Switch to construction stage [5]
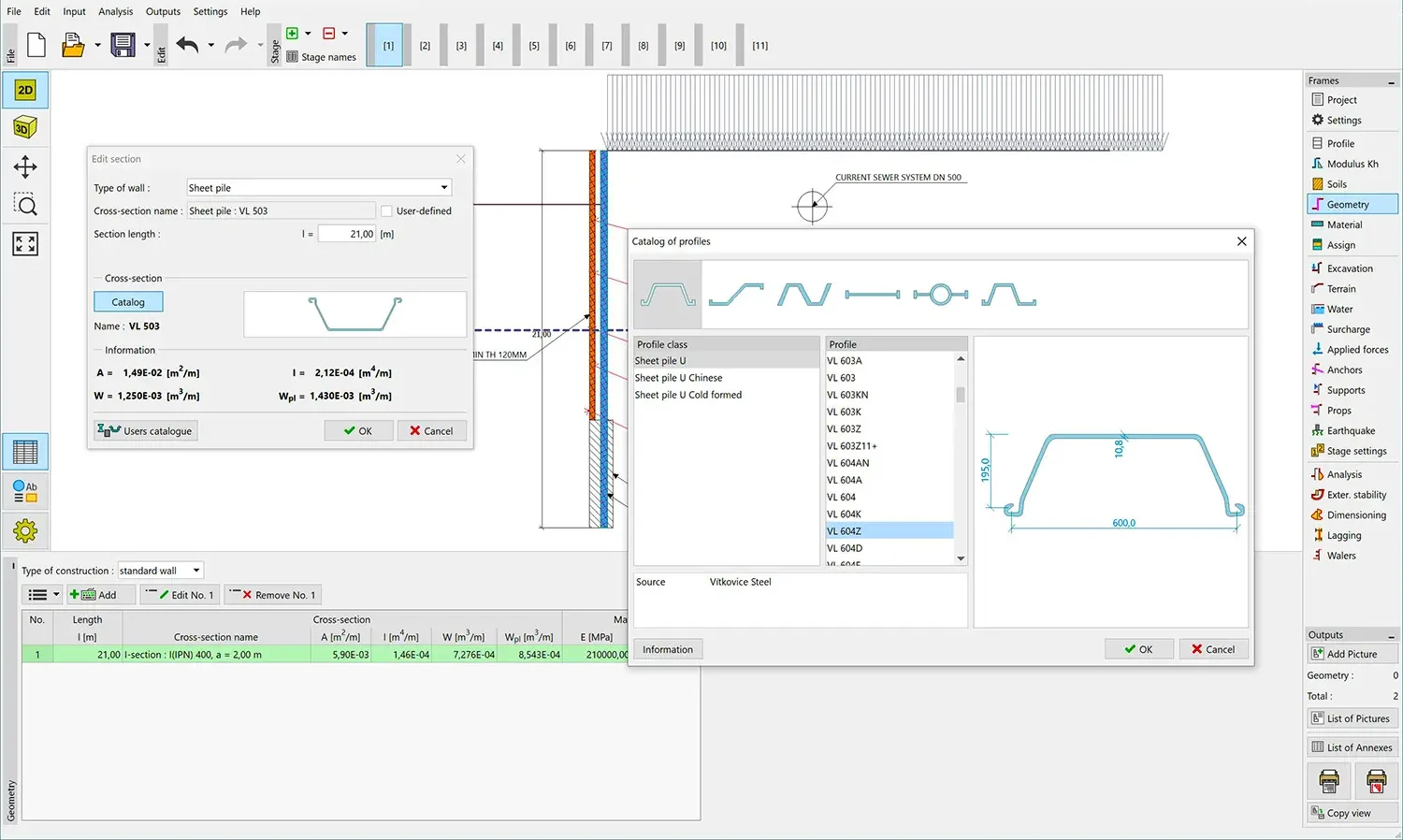 click(x=534, y=45)
